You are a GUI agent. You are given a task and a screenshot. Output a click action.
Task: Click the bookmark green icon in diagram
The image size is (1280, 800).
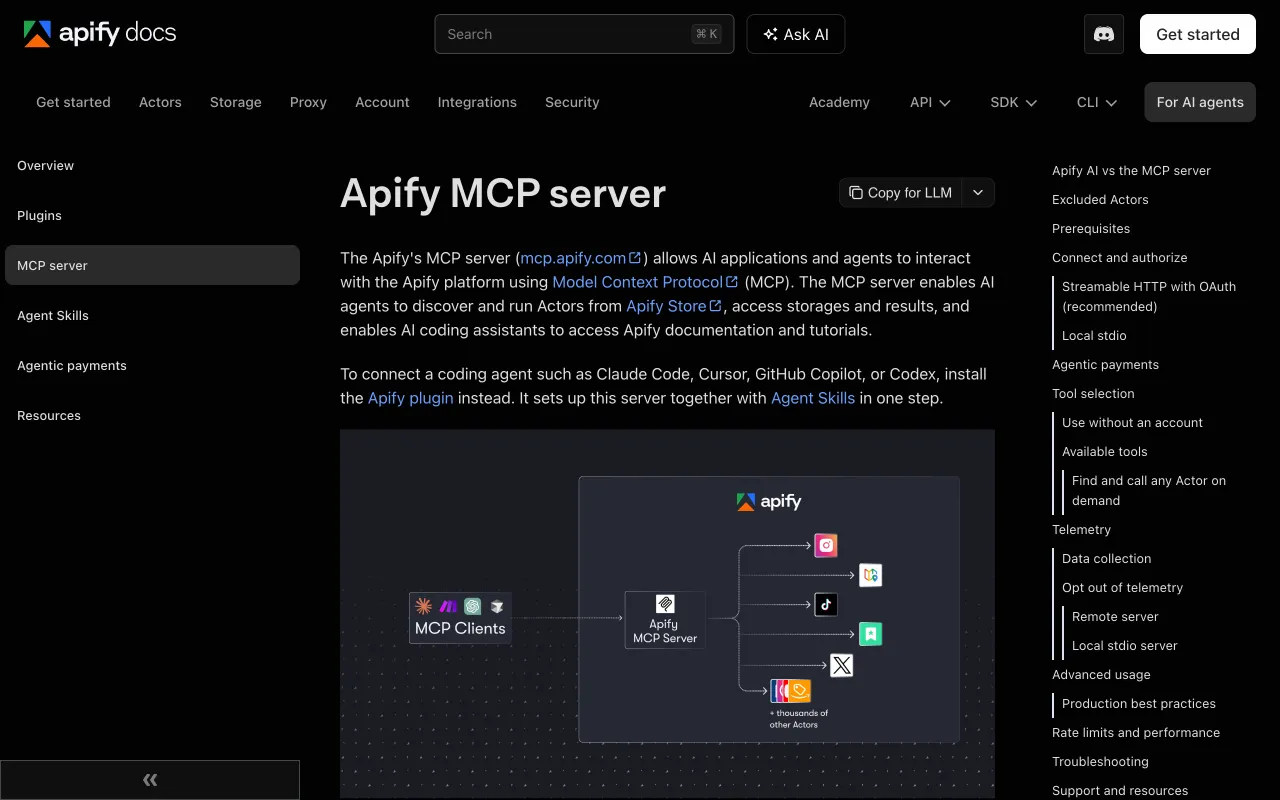pos(871,633)
